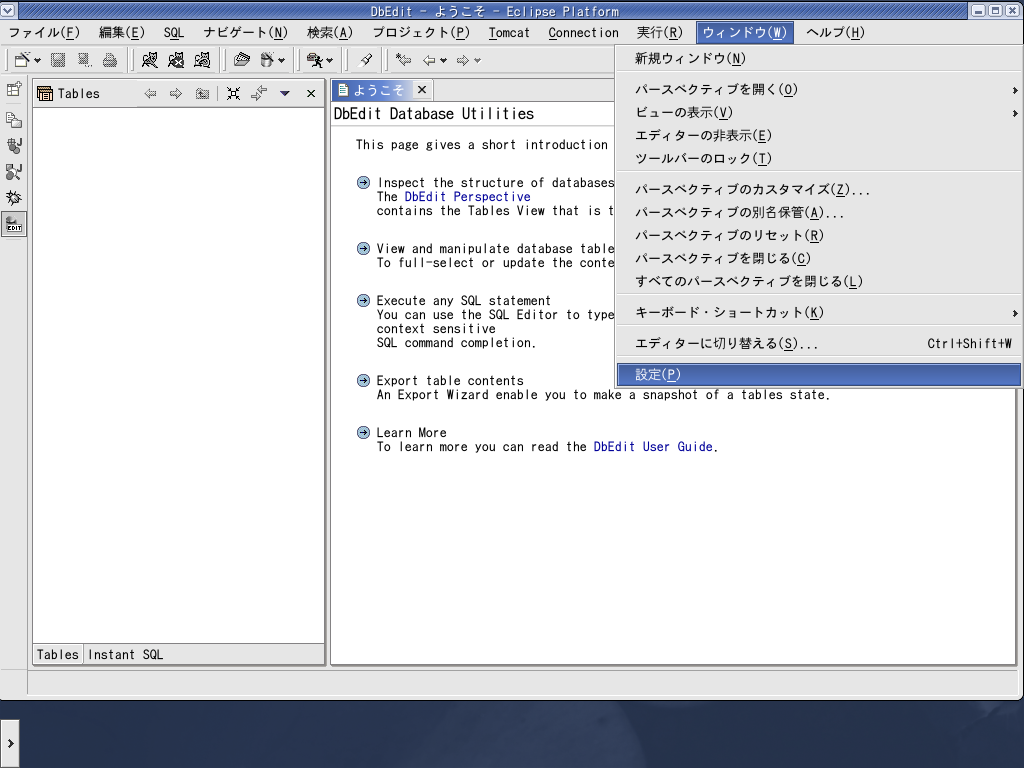Screen dimensions: 1024x768
Task: Open the Tomcat menu
Action: 509,33
